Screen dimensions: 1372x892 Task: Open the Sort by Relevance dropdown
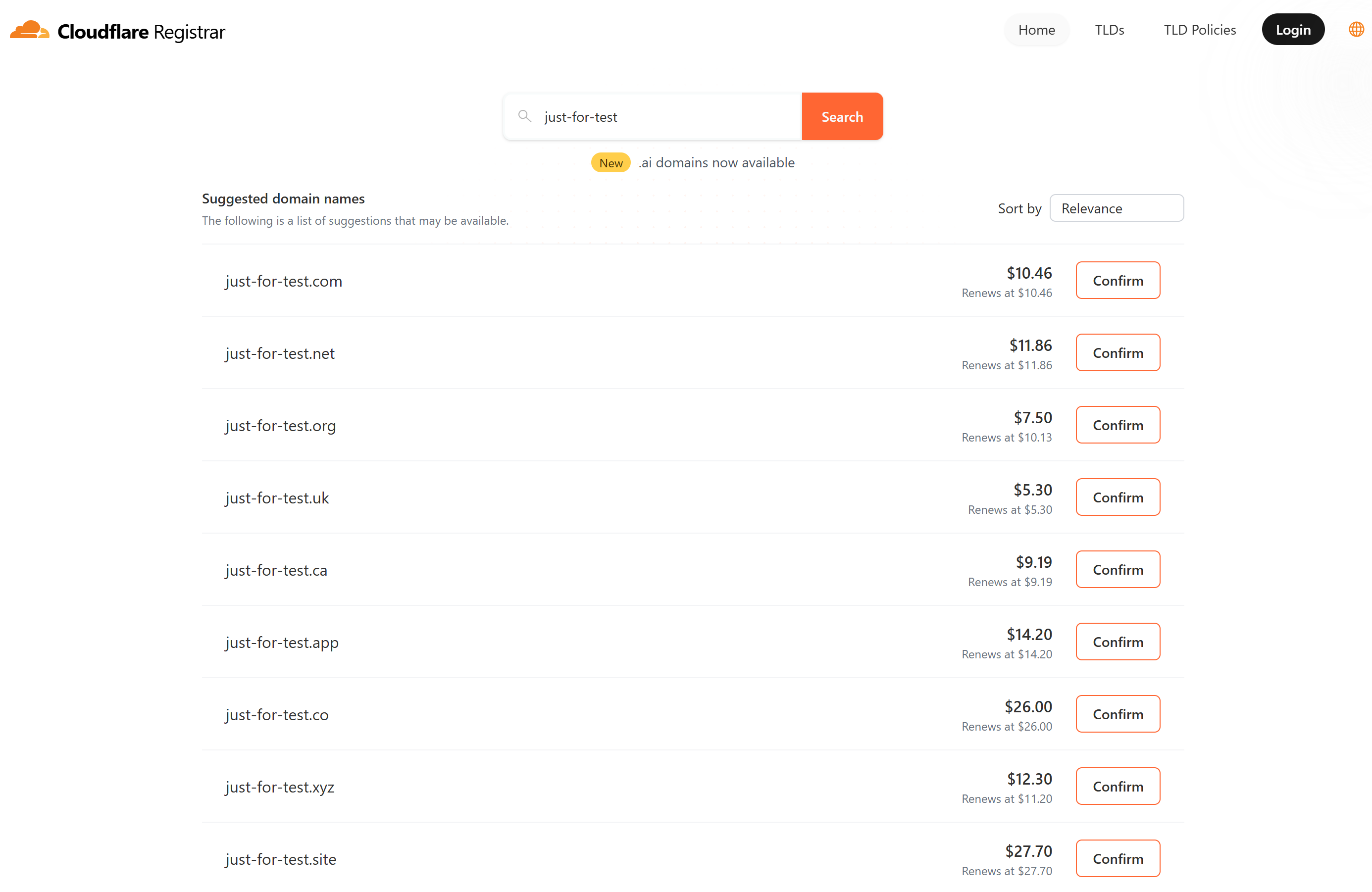[x=1116, y=208]
